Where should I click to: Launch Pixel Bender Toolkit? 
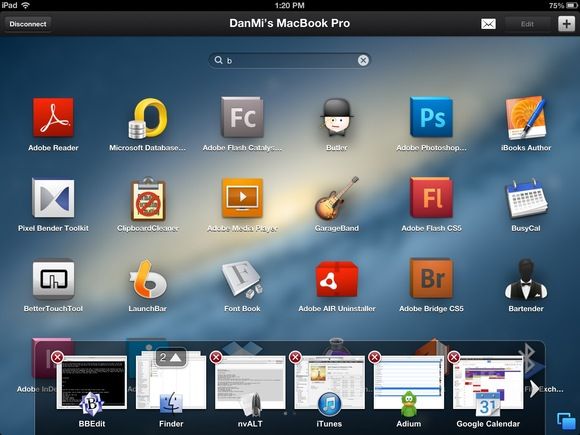click(x=53, y=198)
